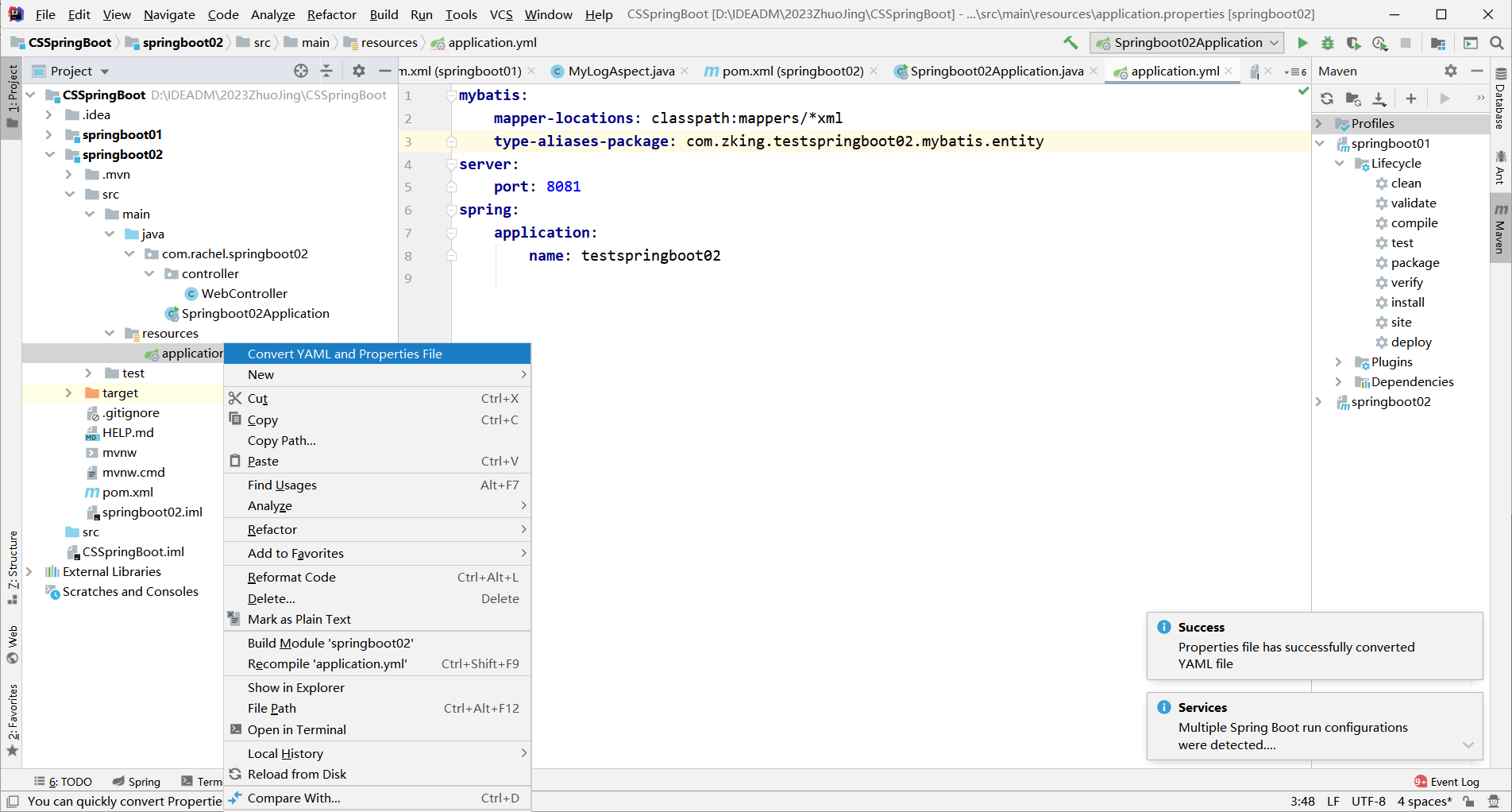Select pom.xml in Project tree
The height and width of the screenshot is (812, 1512).
point(127,492)
